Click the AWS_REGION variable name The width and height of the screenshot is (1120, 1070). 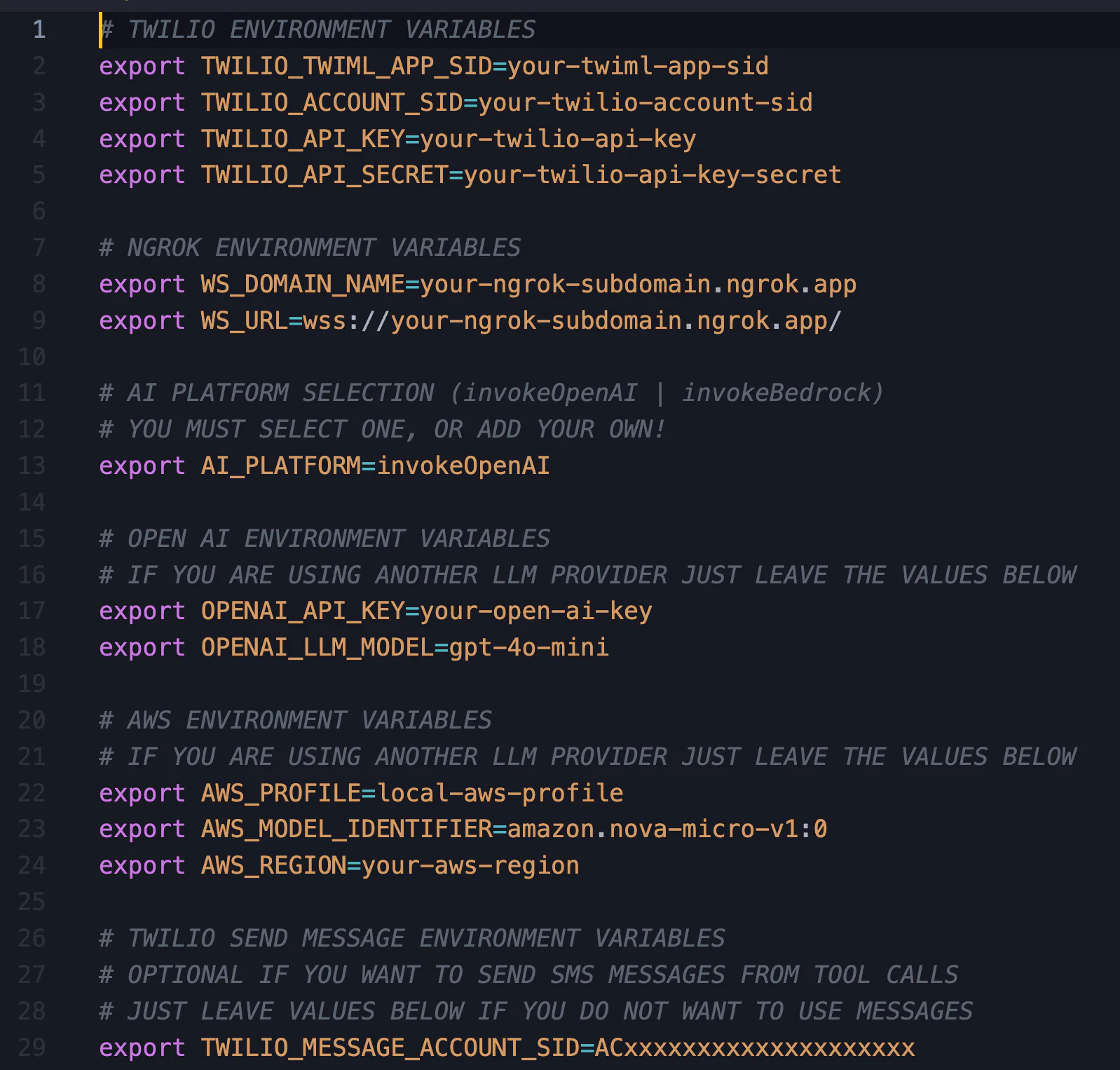[x=273, y=865]
